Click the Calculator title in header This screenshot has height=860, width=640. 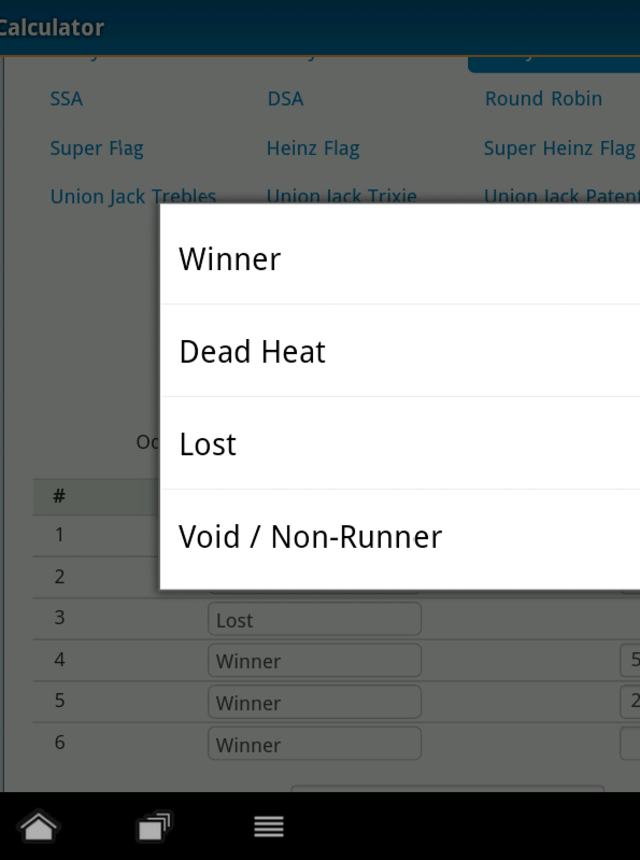tap(51, 27)
